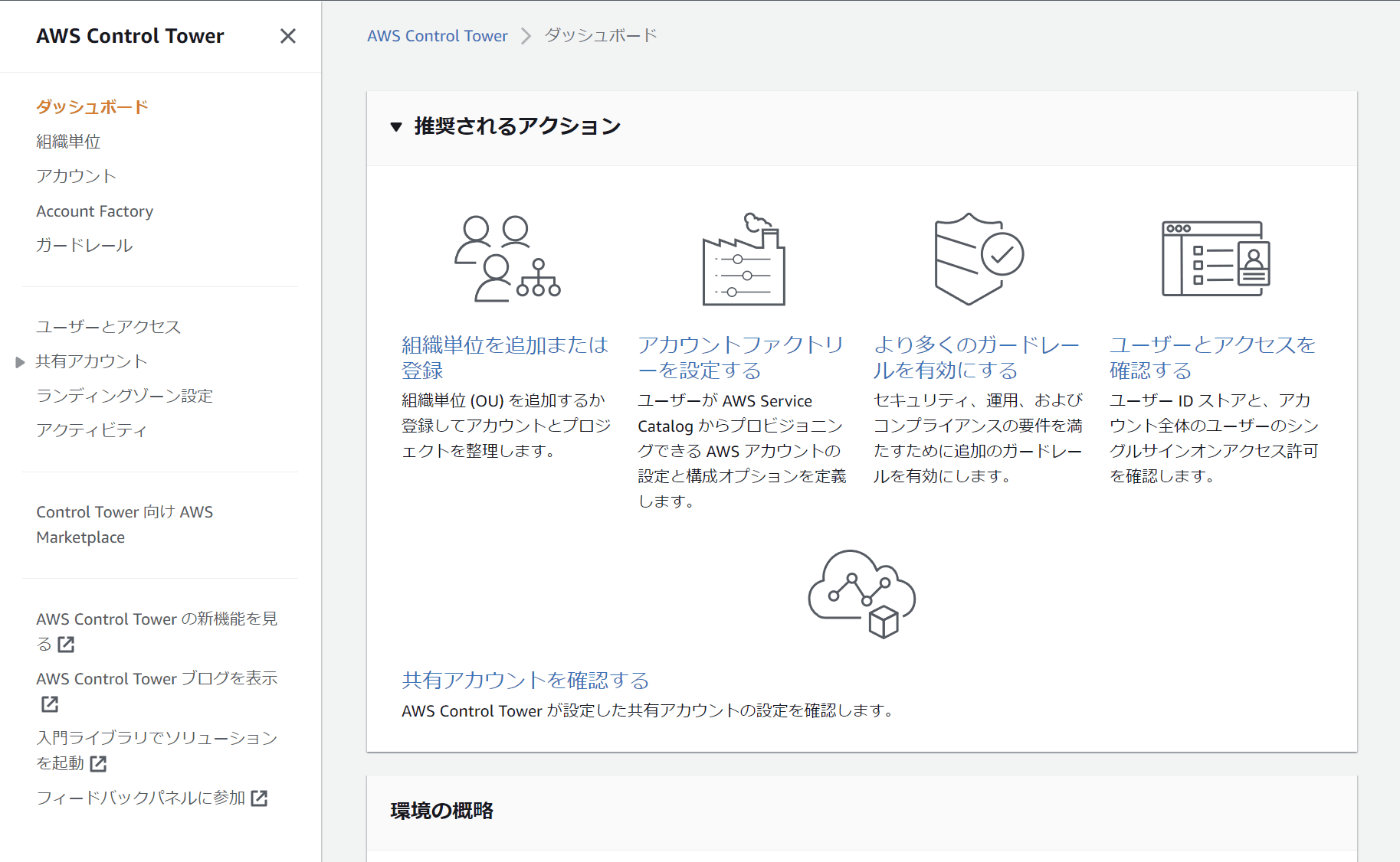The height and width of the screenshot is (862, 1400).
Task: Click description starting セキュリティ、運用、および
Action: pyautogui.click(x=977, y=438)
